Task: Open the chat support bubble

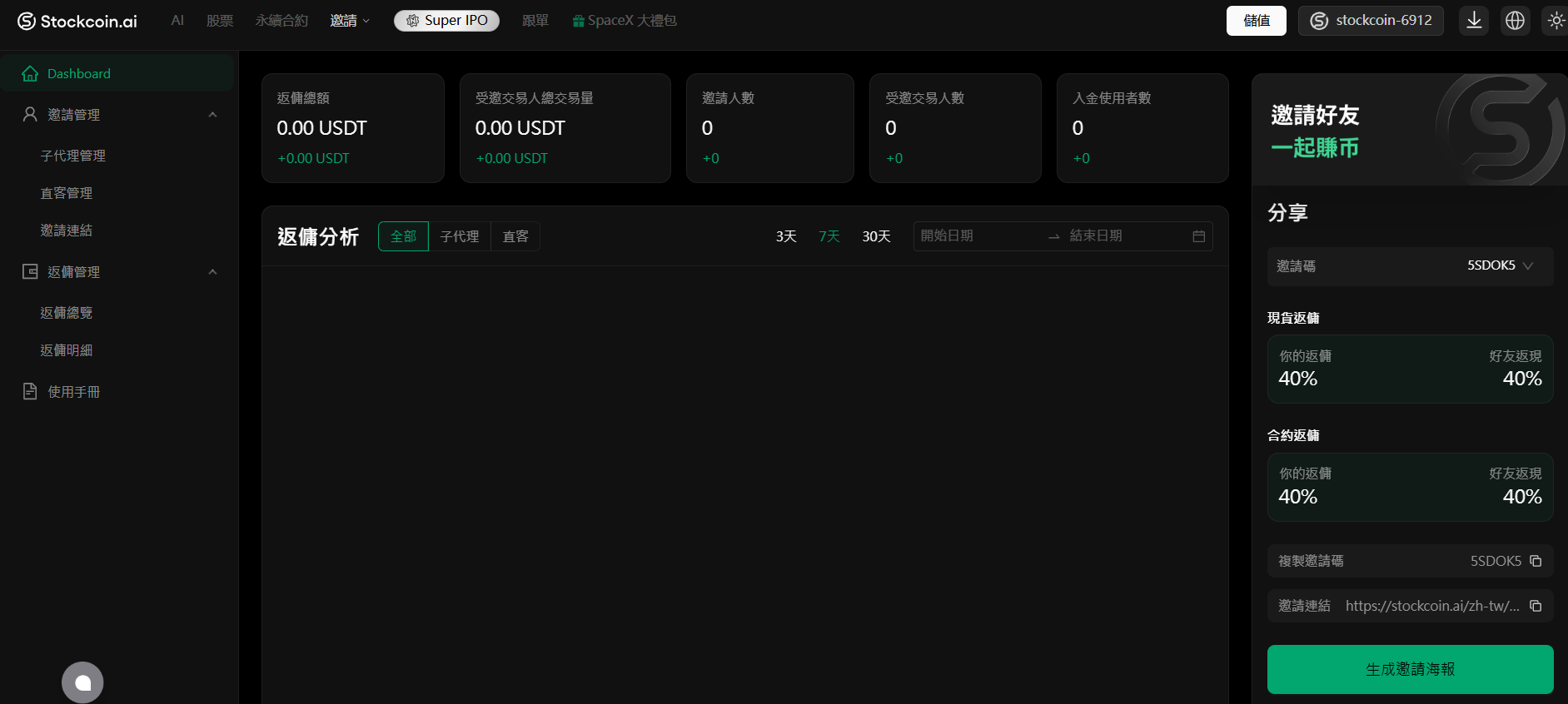Action: (x=82, y=682)
